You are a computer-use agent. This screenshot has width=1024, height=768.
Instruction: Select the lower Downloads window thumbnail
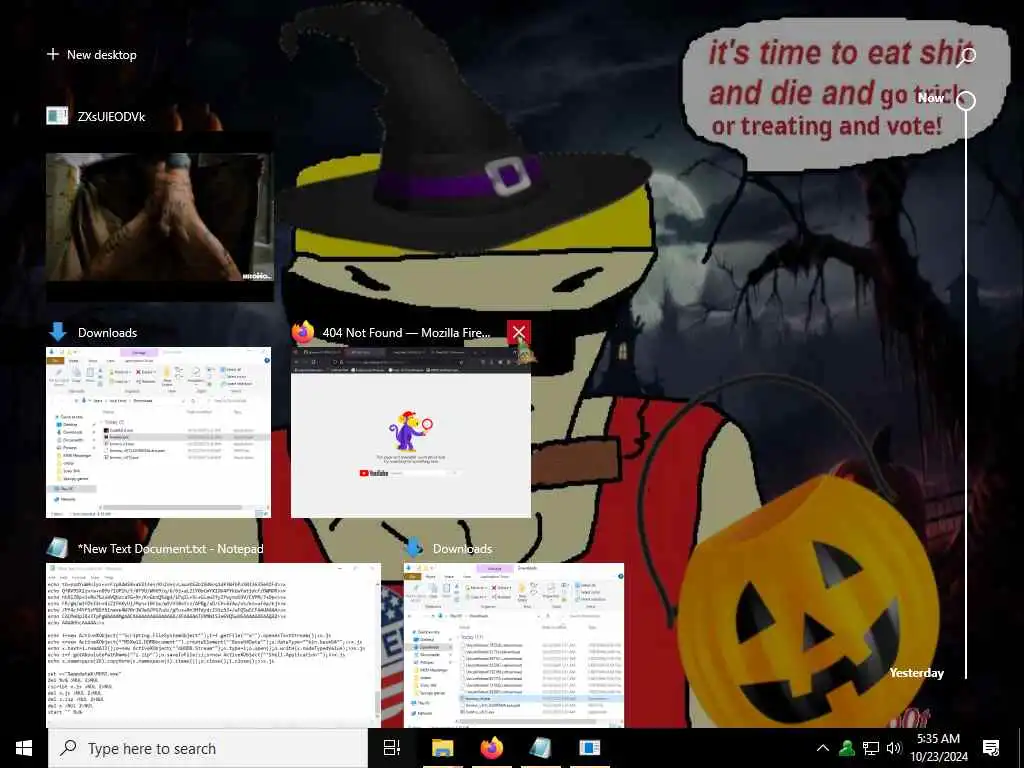(x=514, y=645)
